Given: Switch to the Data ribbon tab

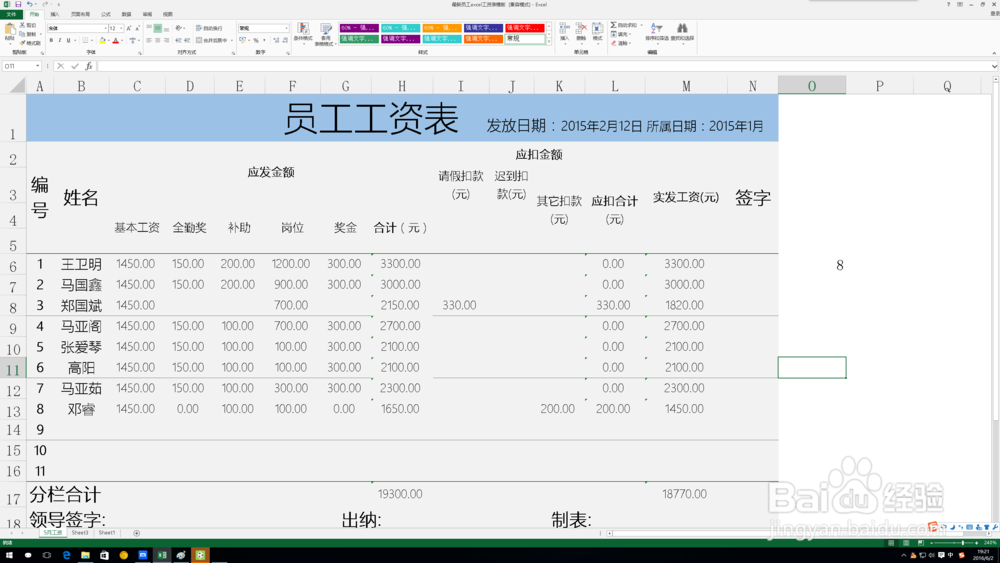Looking at the screenshot, I should 126,14.
